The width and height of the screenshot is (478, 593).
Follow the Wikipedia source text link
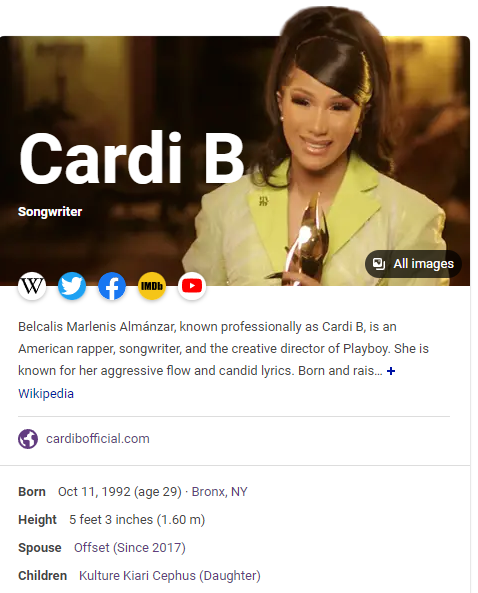tap(46, 394)
